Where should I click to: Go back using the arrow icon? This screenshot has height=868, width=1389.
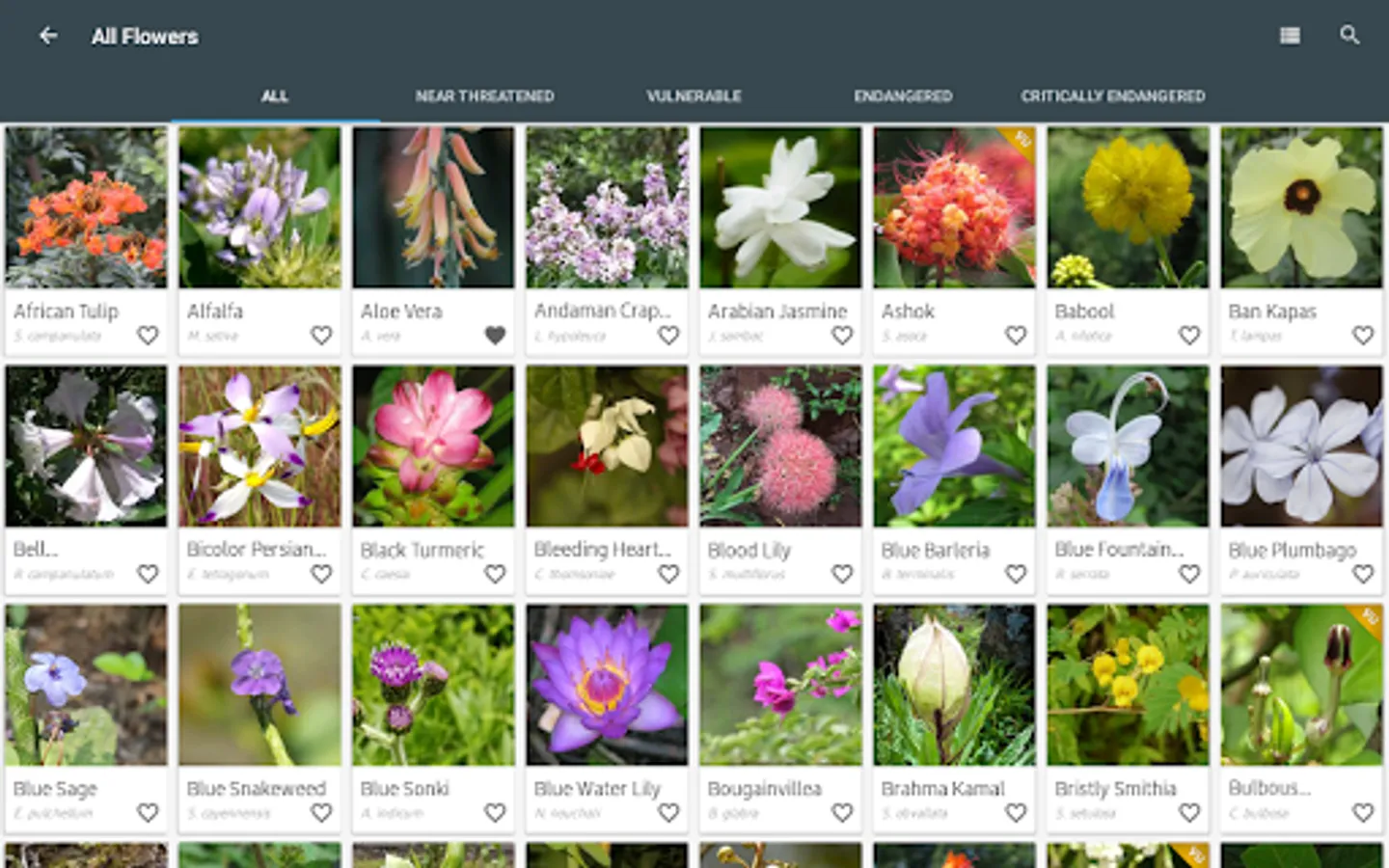(48, 36)
